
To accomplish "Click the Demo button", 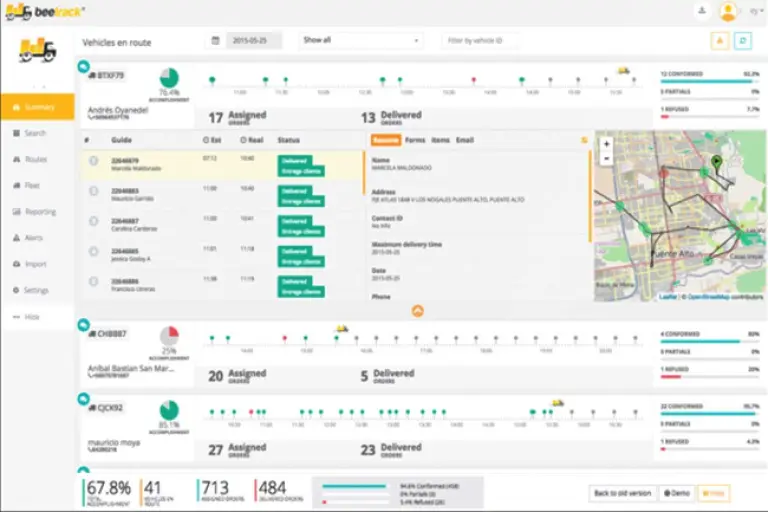I will 676,494.
